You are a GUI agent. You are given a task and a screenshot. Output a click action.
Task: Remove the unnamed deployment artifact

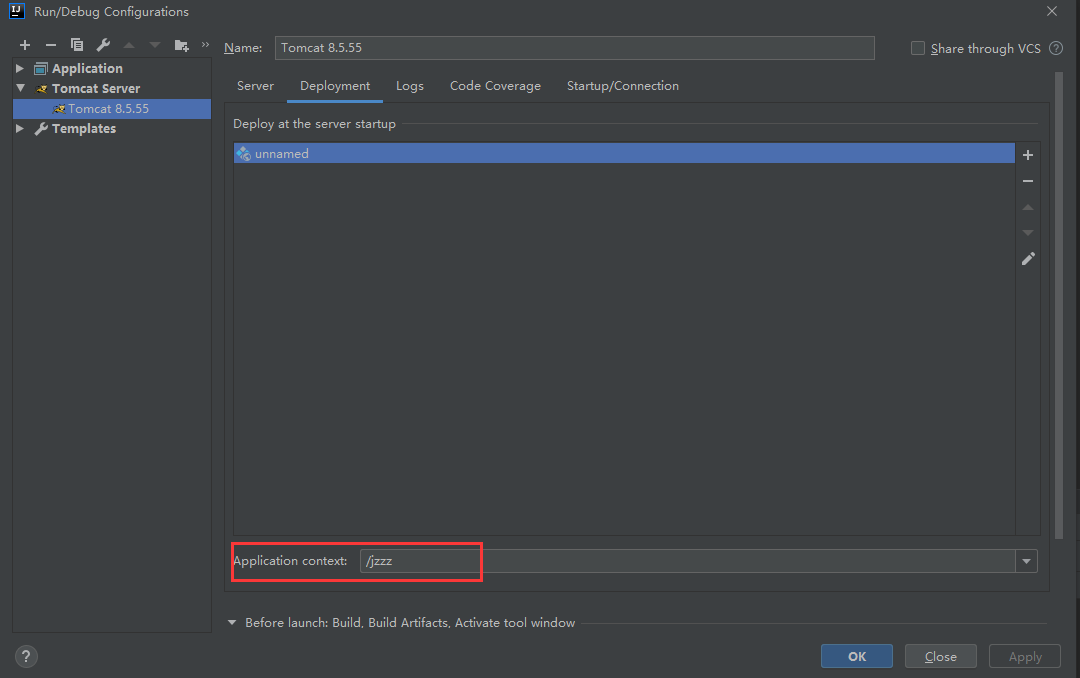point(1028,181)
